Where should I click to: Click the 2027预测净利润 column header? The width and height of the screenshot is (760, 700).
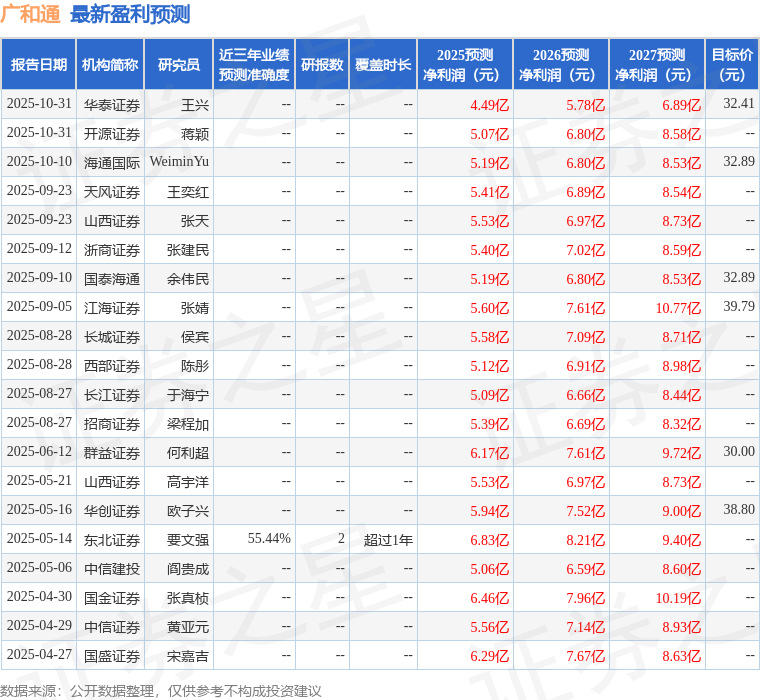657,64
